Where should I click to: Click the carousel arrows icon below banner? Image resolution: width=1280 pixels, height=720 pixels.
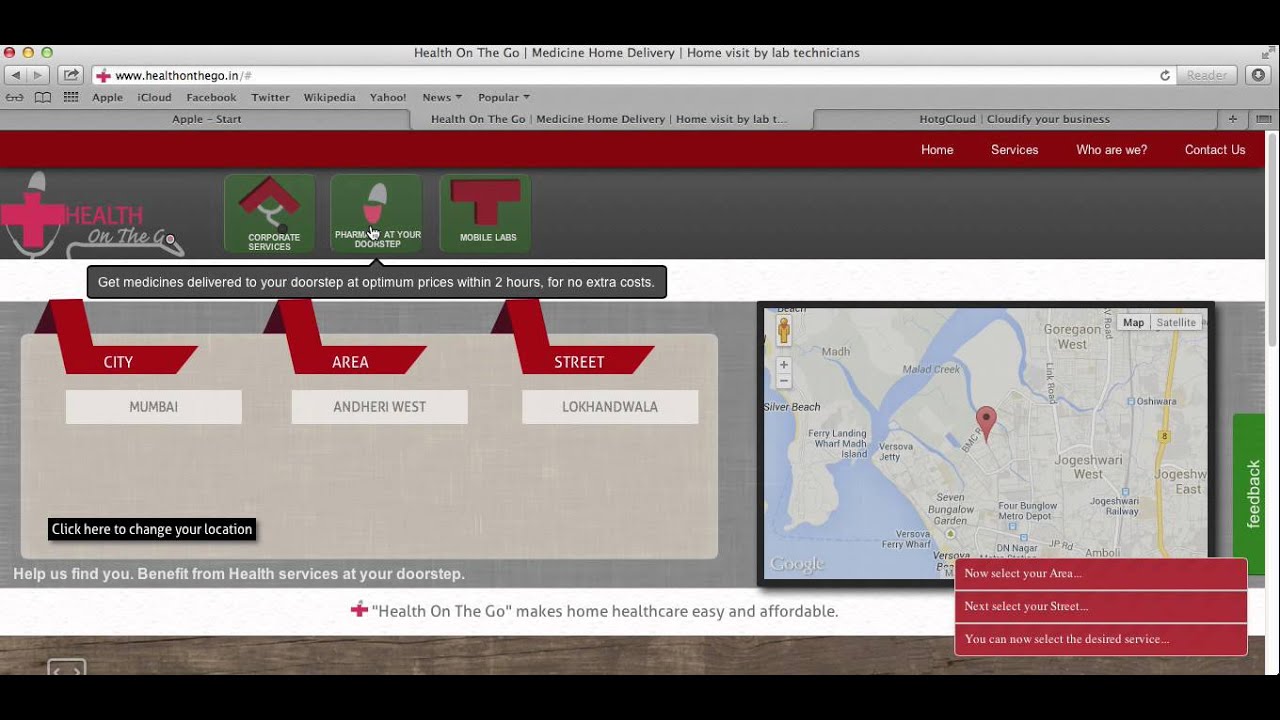point(67,668)
